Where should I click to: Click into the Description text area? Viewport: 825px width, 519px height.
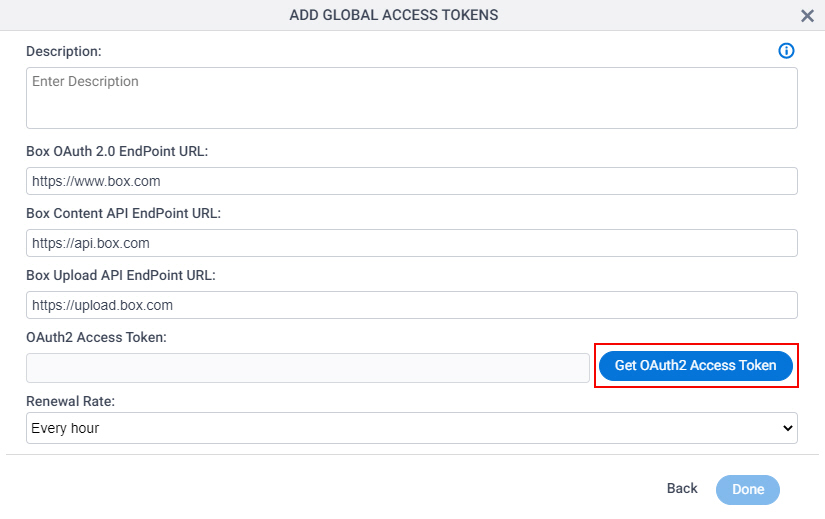(x=412, y=98)
